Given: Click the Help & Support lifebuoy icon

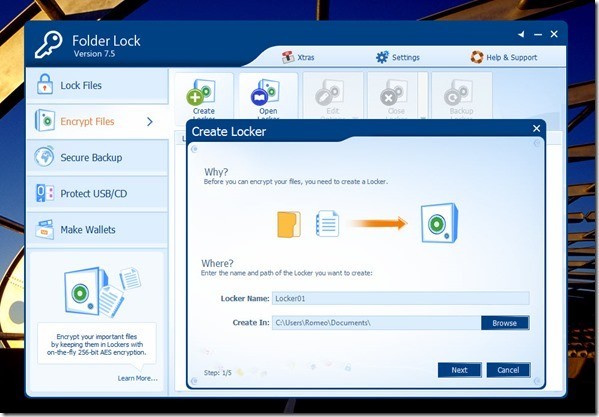Looking at the screenshot, I should click(x=476, y=57).
